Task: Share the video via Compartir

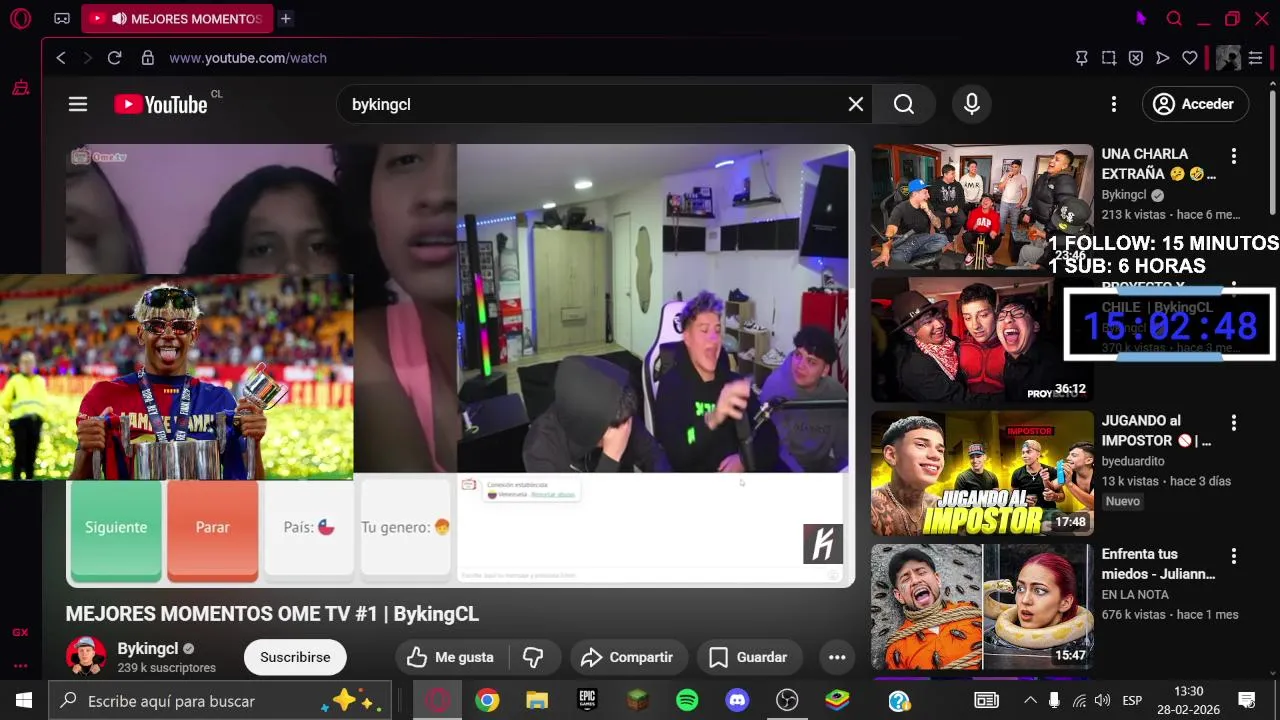Action: [627, 657]
